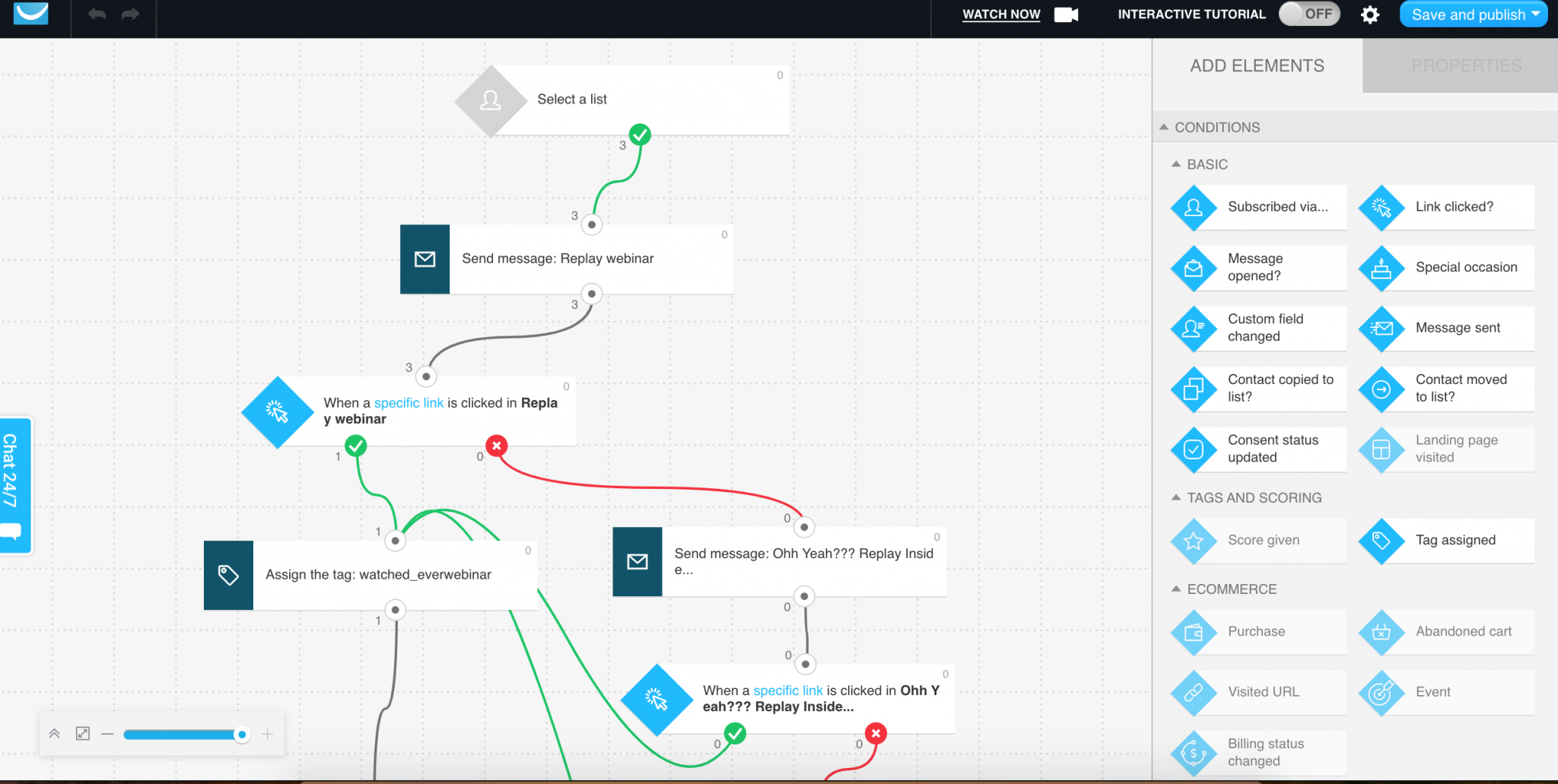Switch to the Add Elements tab
The height and width of the screenshot is (784, 1558).
point(1257,66)
